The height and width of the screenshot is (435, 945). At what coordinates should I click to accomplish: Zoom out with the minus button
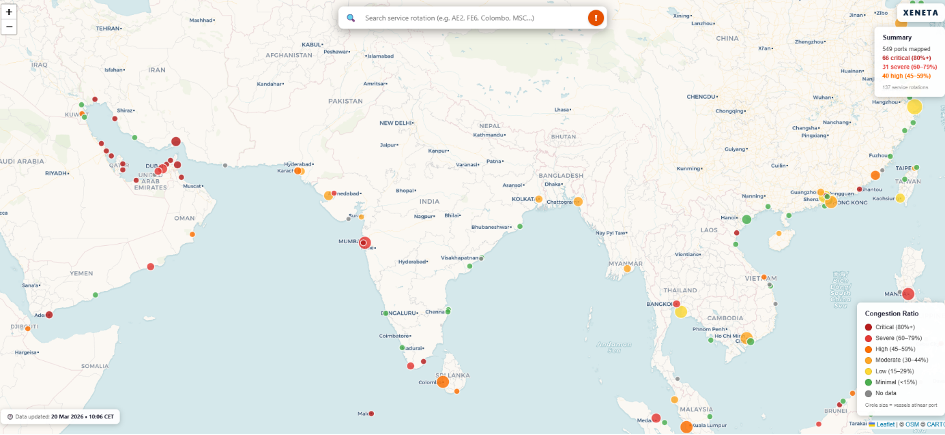coord(8,27)
